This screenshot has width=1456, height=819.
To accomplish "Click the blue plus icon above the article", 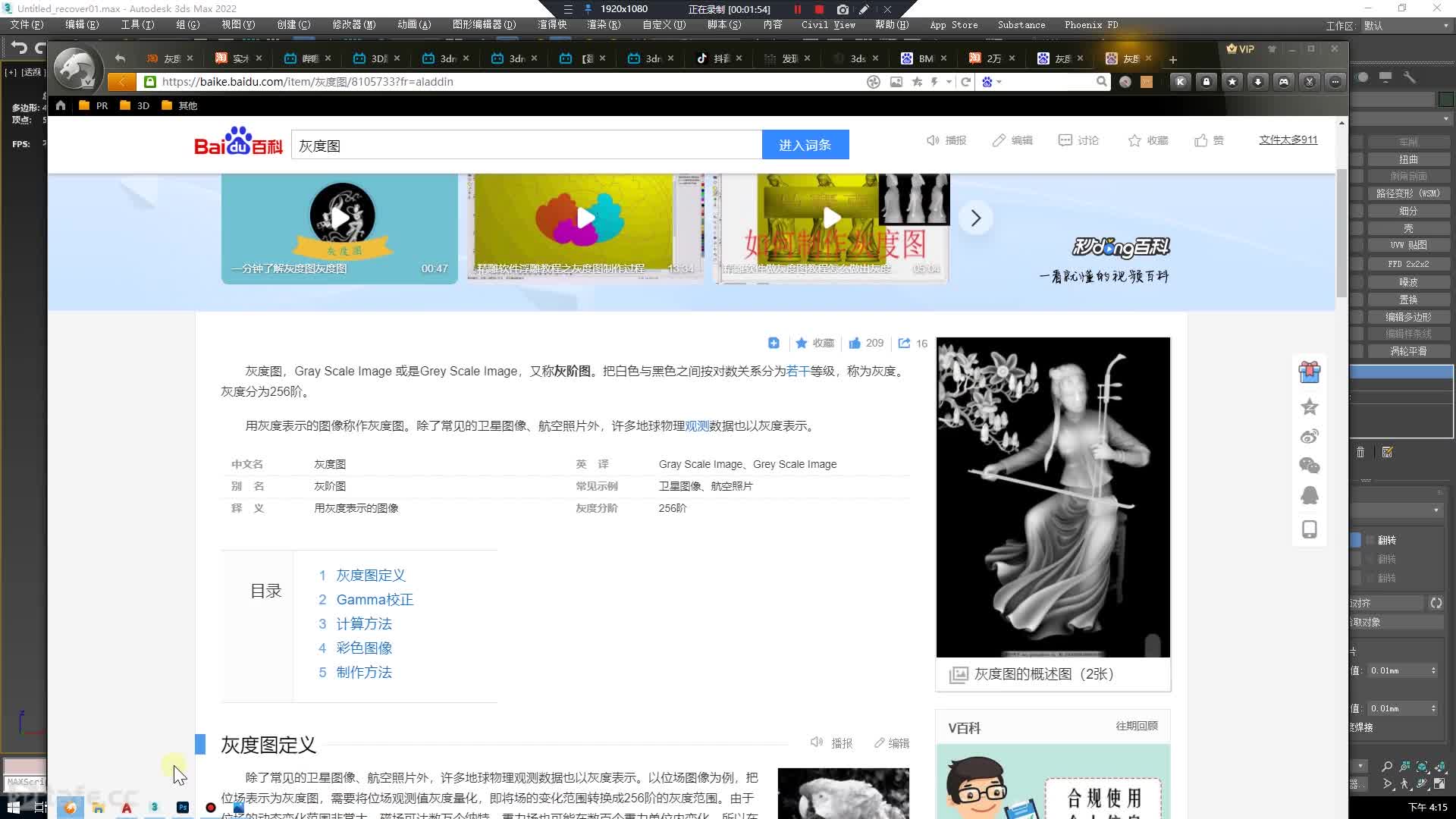I will coord(773,344).
